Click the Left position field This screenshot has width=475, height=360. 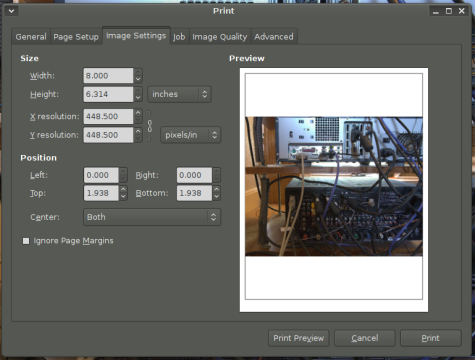point(101,175)
